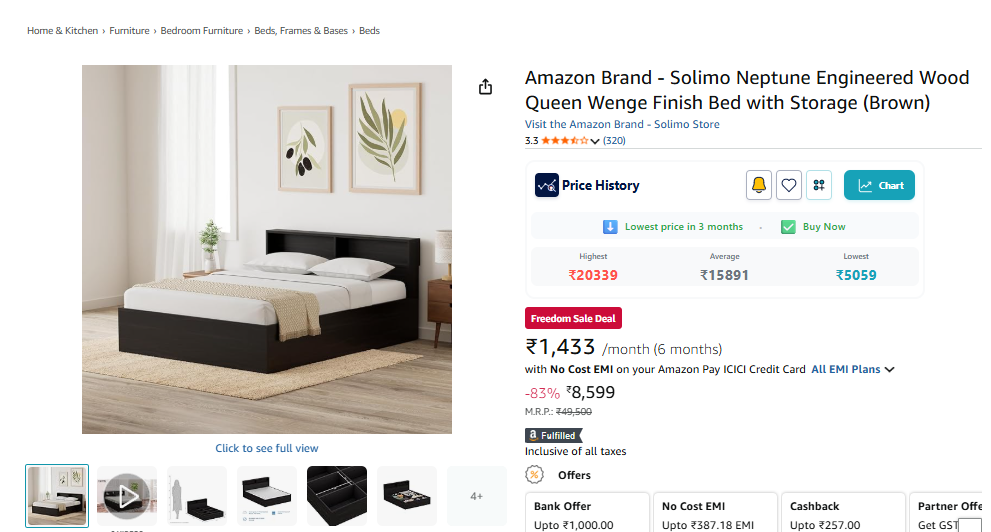Play the product video thumbnail
Image resolution: width=991 pixels, height=532 pixels.
tap(127, 495)
